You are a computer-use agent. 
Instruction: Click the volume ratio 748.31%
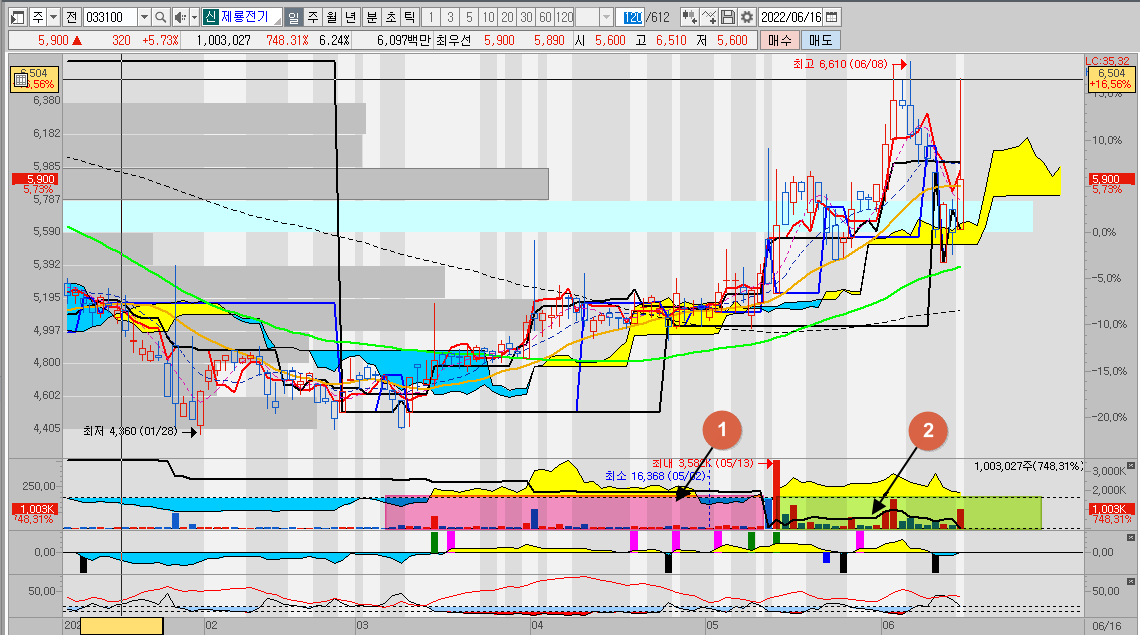(x=287, y=40)
